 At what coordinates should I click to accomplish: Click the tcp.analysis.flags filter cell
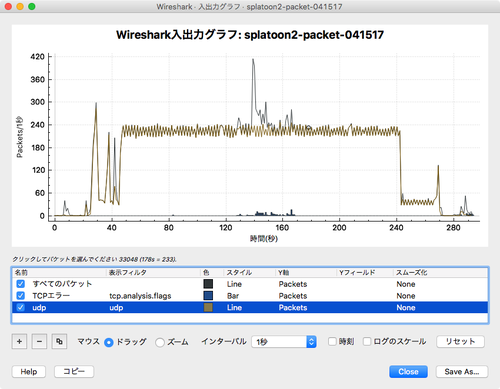tap(140, 296)
